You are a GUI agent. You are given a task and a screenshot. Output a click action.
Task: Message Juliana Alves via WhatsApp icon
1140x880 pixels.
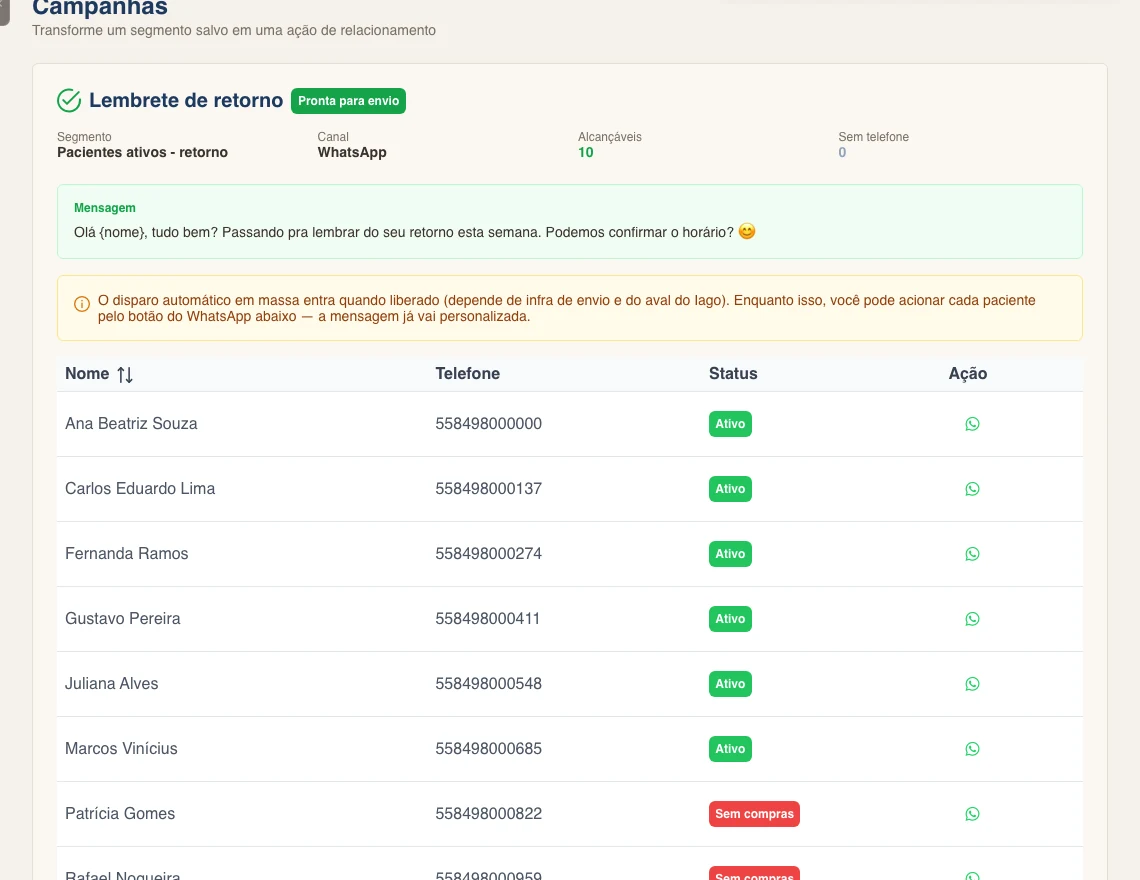tap(972, 684)
